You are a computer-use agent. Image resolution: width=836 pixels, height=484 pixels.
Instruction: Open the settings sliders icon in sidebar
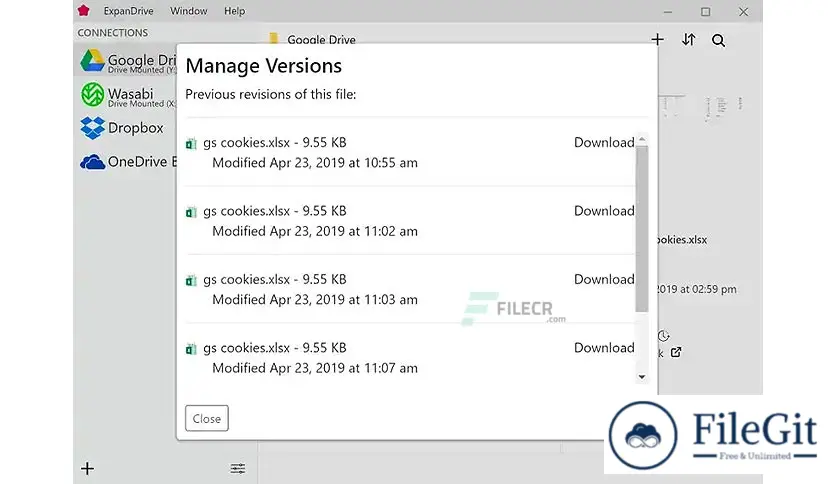coord(238,469)
